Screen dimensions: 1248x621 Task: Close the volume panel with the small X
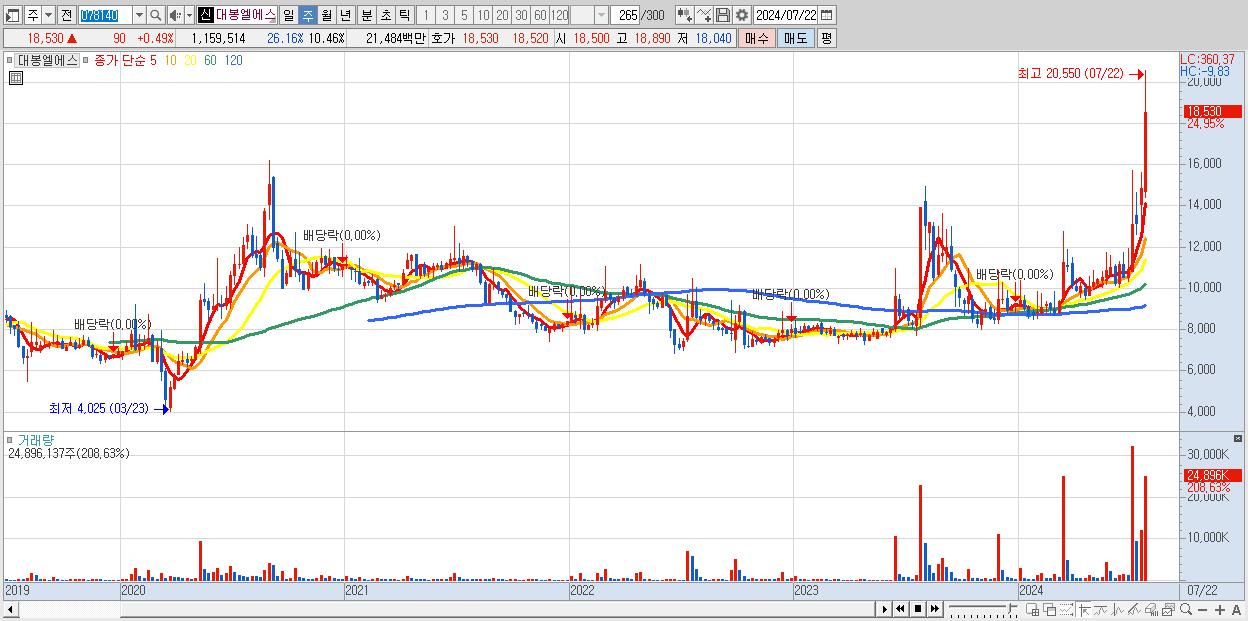tap(1240, 439)
